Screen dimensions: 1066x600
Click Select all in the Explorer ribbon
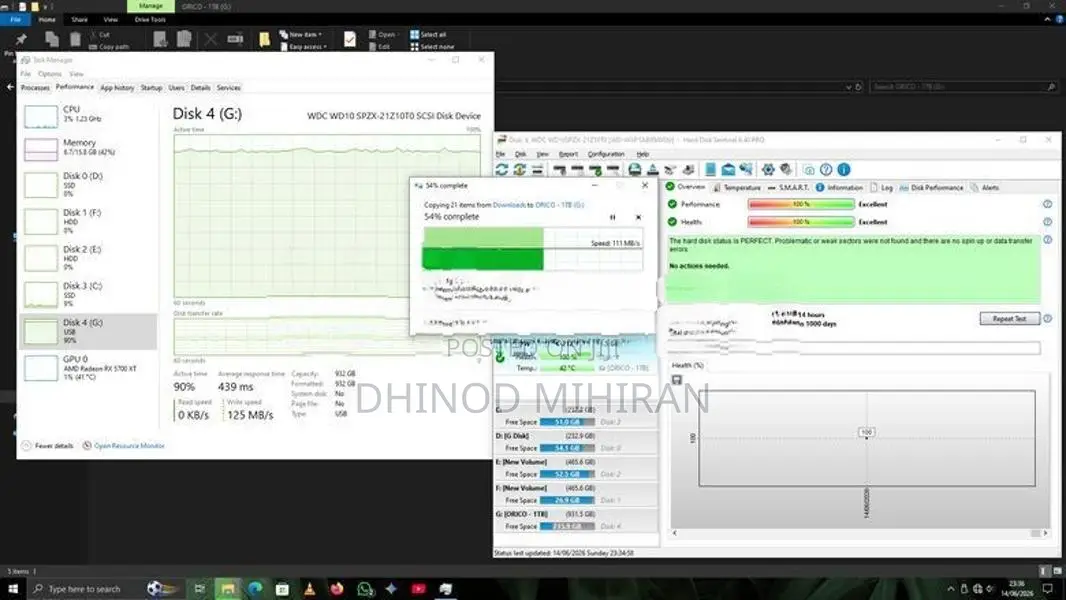point(428,34)
